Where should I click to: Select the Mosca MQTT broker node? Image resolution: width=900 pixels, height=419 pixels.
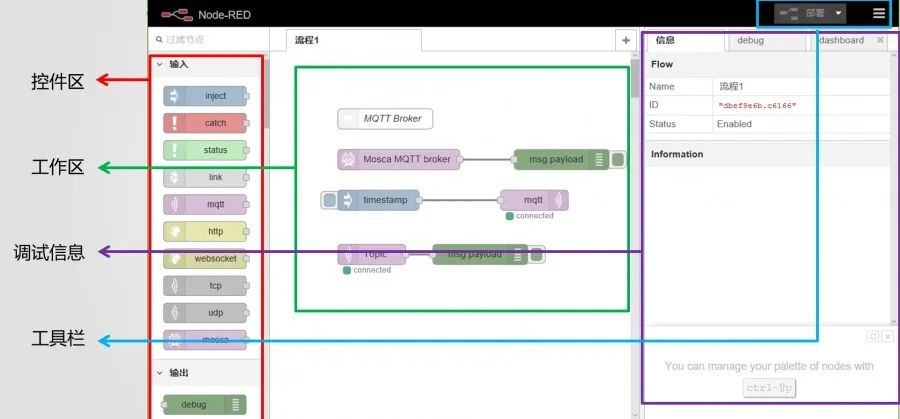(399, 159)
